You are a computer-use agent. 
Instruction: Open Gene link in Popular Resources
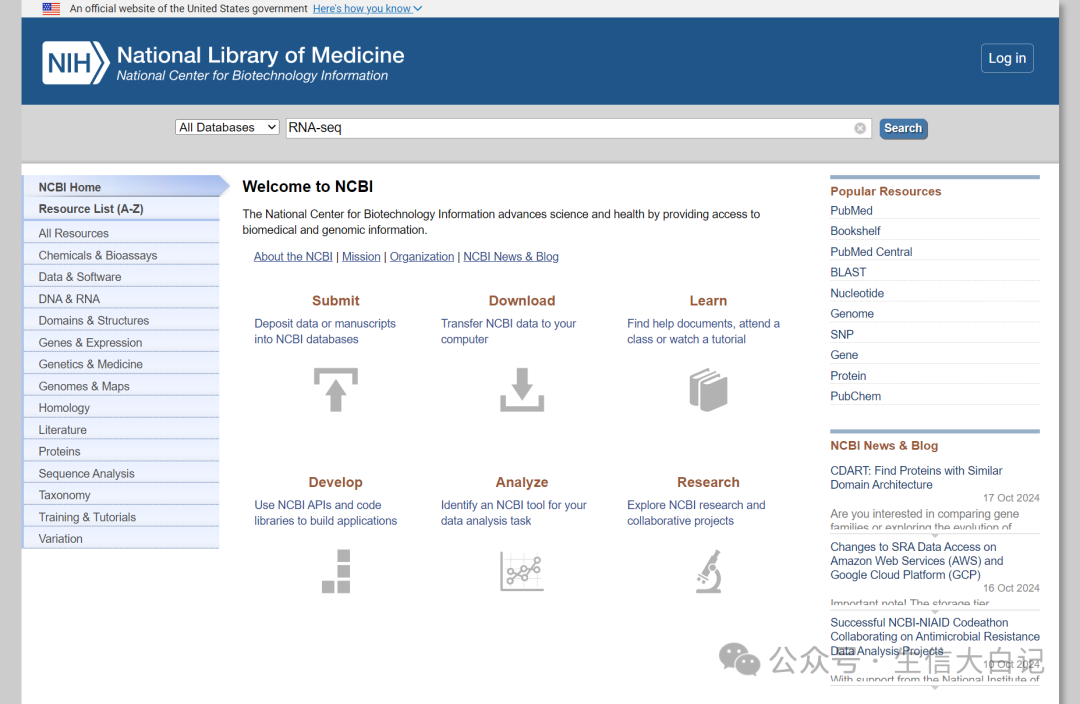(844, 355)
